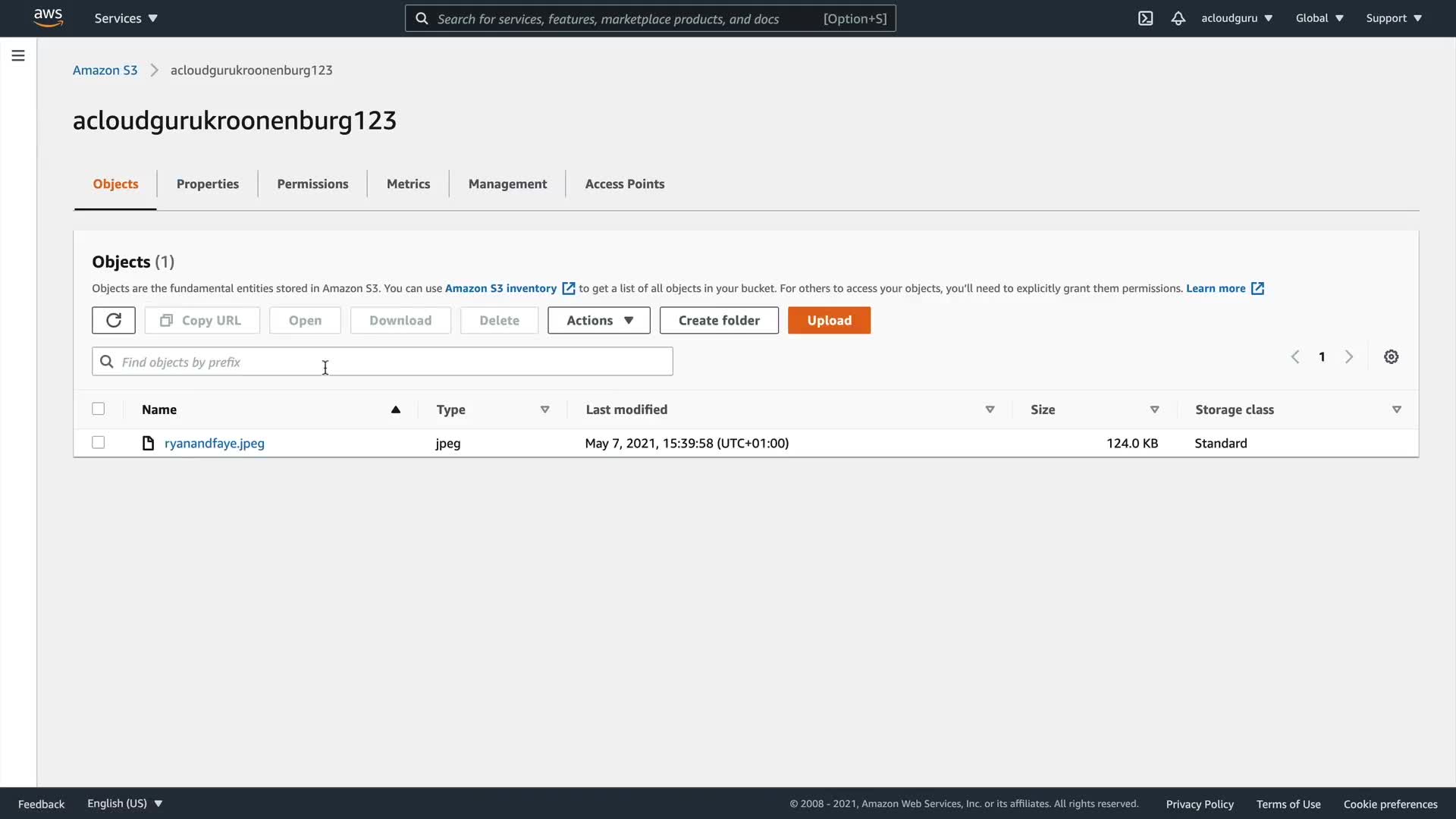Open the notifications bell

[1178, 18]
